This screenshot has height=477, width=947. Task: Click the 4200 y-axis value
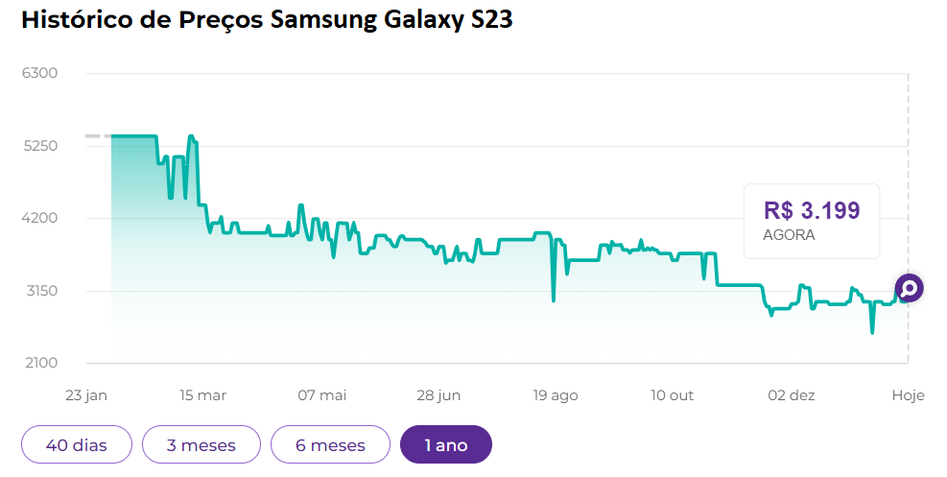point(40,218)
